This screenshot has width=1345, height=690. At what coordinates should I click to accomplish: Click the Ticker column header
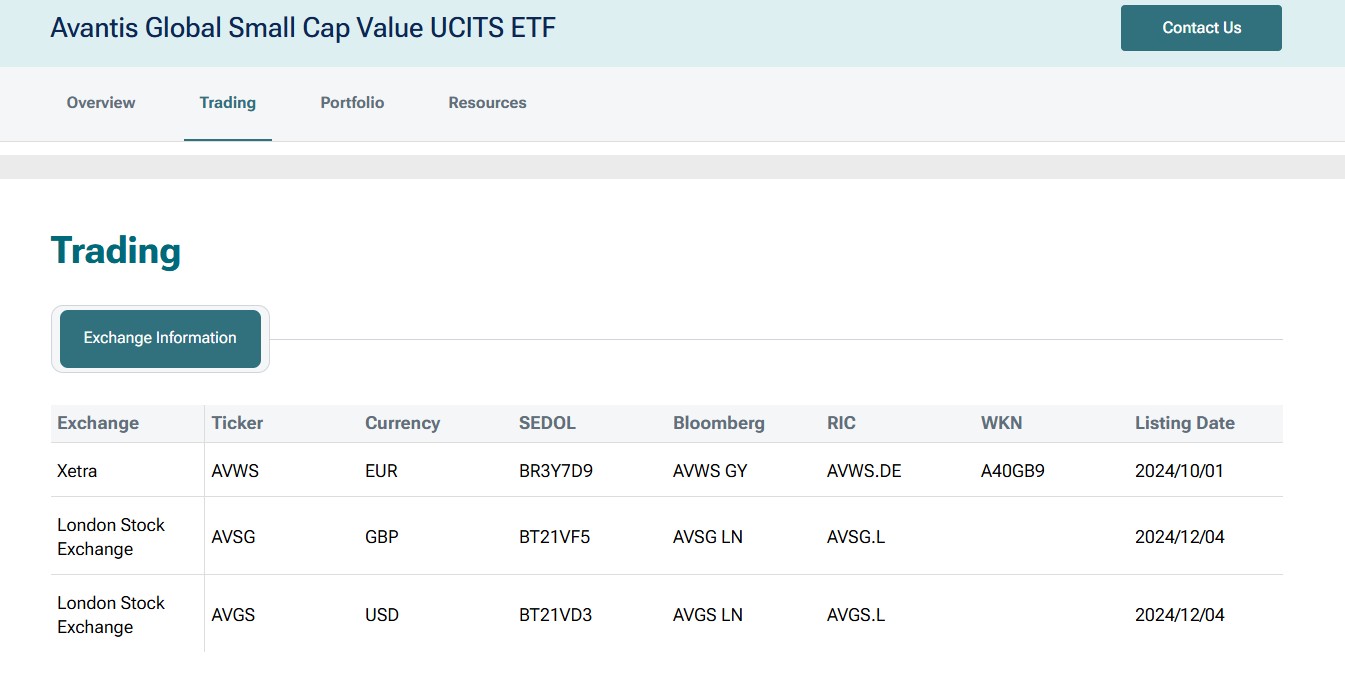[x=237, y=423]
